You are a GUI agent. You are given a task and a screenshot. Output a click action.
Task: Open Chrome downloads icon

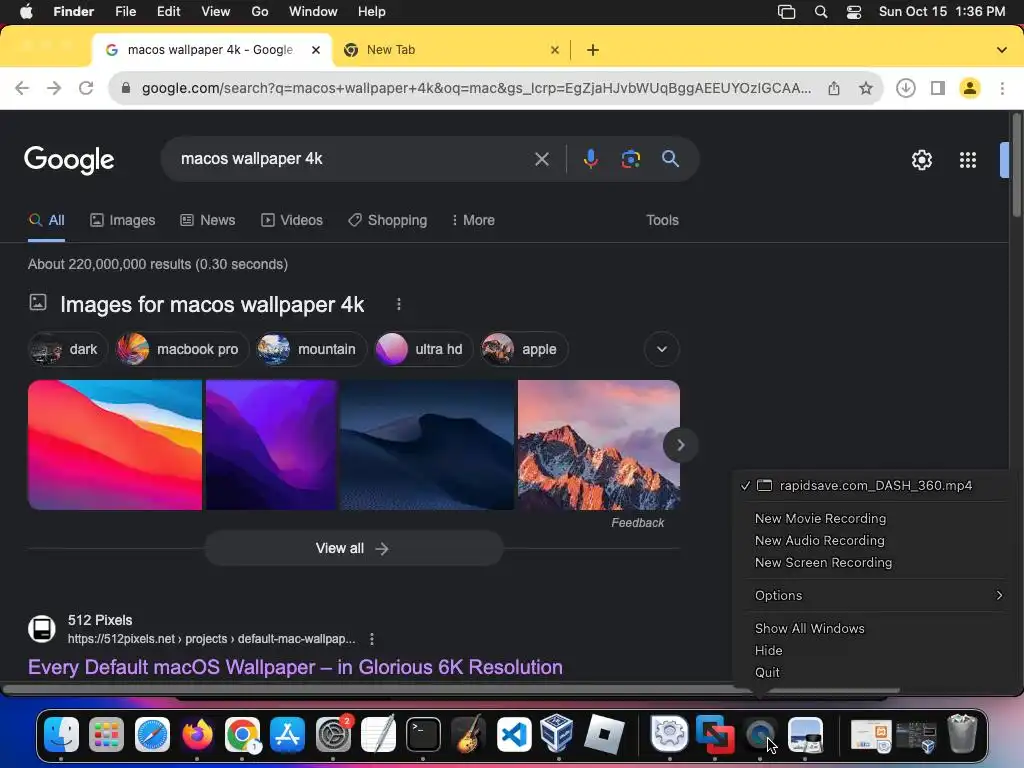906,88
